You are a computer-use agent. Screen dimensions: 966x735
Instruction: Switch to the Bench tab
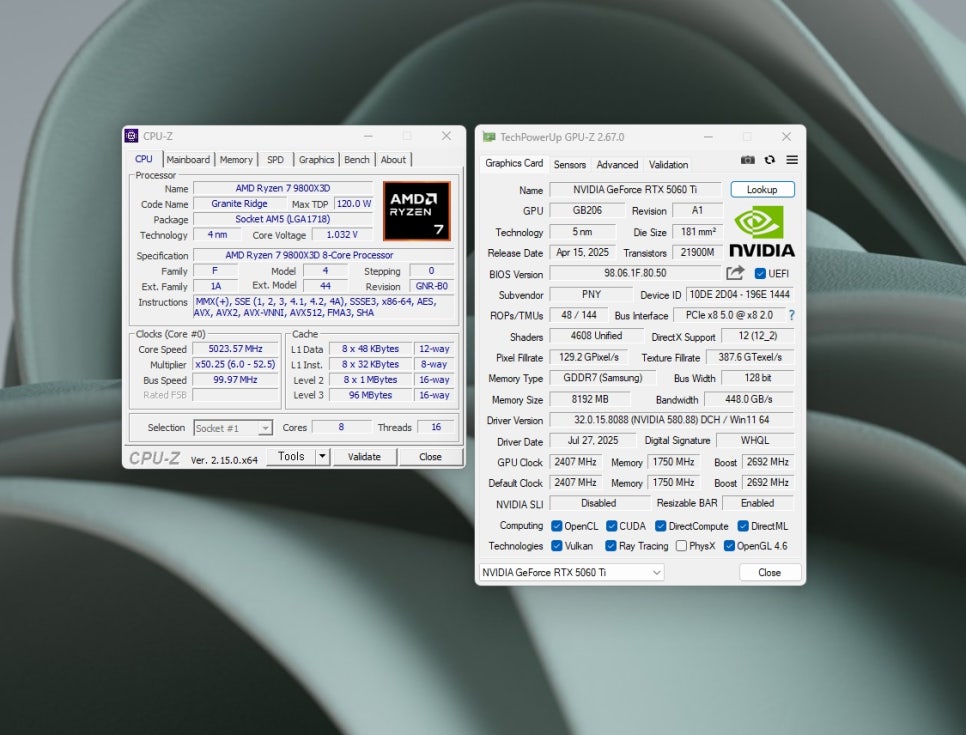click(357, 160)
